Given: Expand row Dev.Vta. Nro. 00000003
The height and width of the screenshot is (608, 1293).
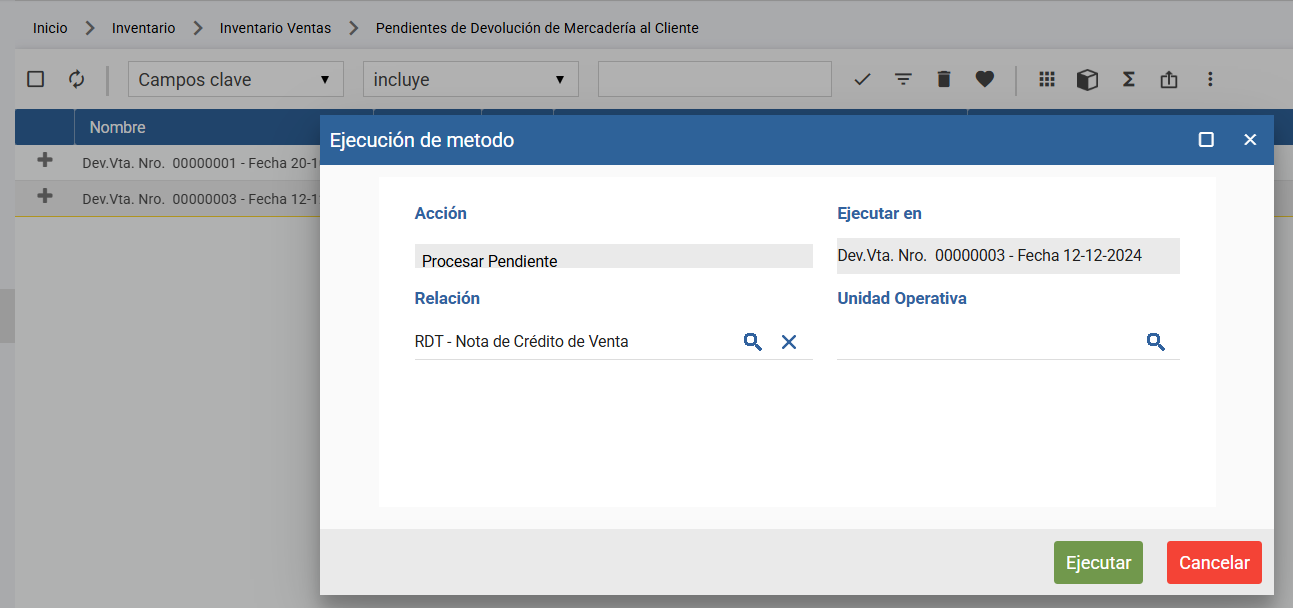Looking at the screenshot, I should tap(44, 196).
